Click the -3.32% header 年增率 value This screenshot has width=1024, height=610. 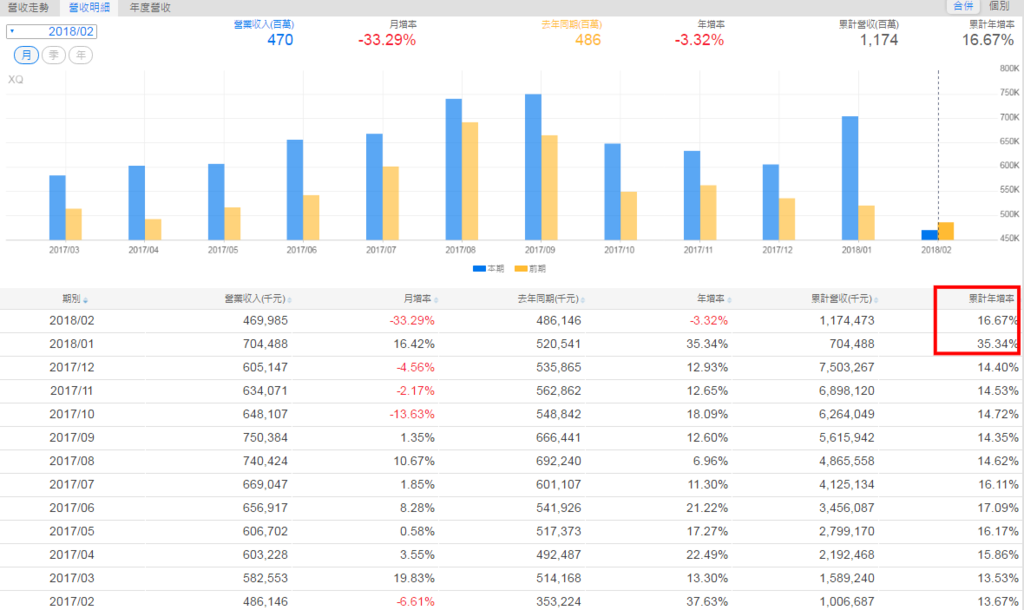pos(699,40)
